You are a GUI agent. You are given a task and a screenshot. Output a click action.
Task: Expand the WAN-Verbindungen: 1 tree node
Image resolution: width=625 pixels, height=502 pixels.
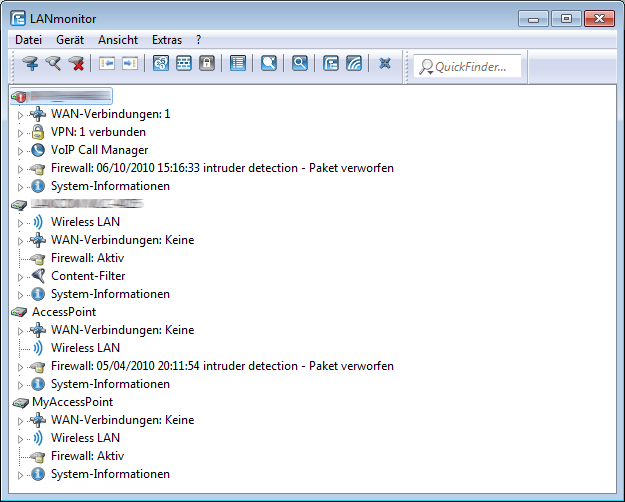tap(20, 114)
